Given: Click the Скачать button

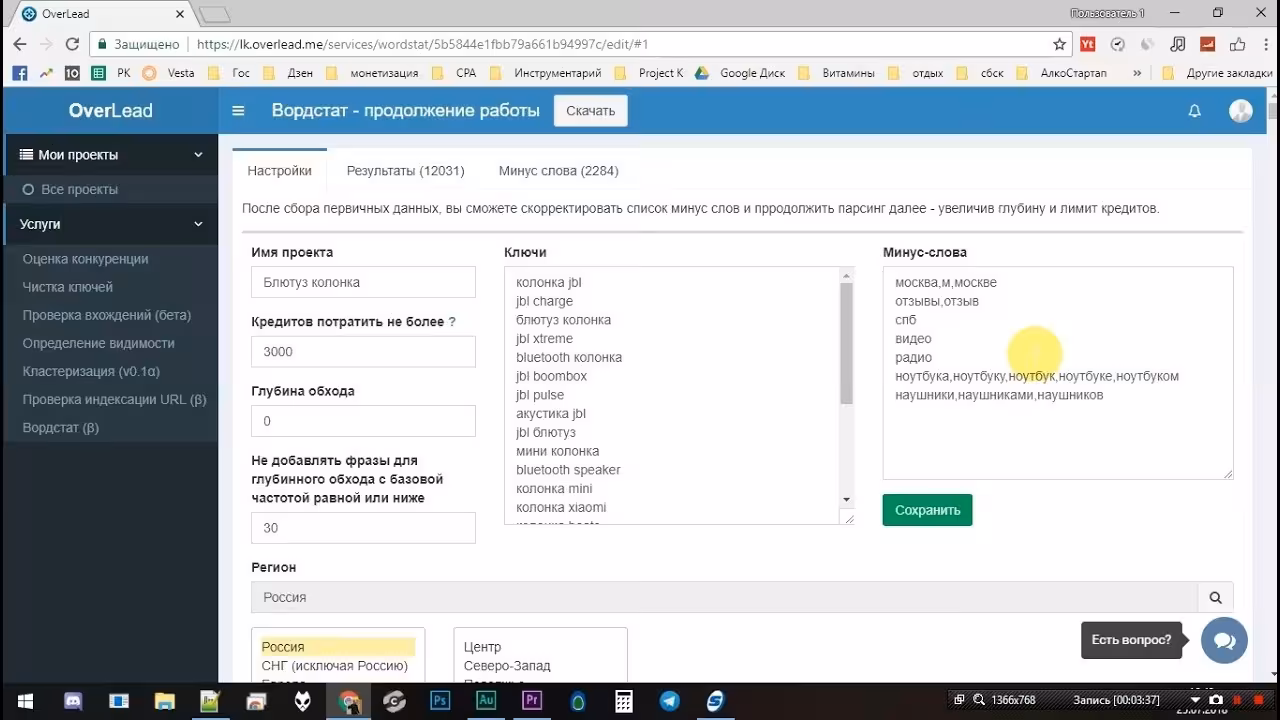Looking at the screenshot, I should [590, 111].
